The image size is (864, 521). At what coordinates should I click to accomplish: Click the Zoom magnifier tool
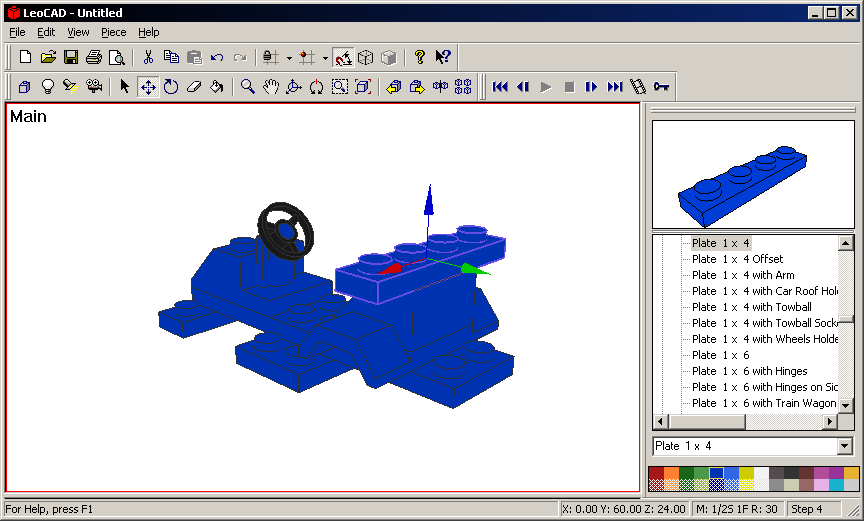point(247,87)
